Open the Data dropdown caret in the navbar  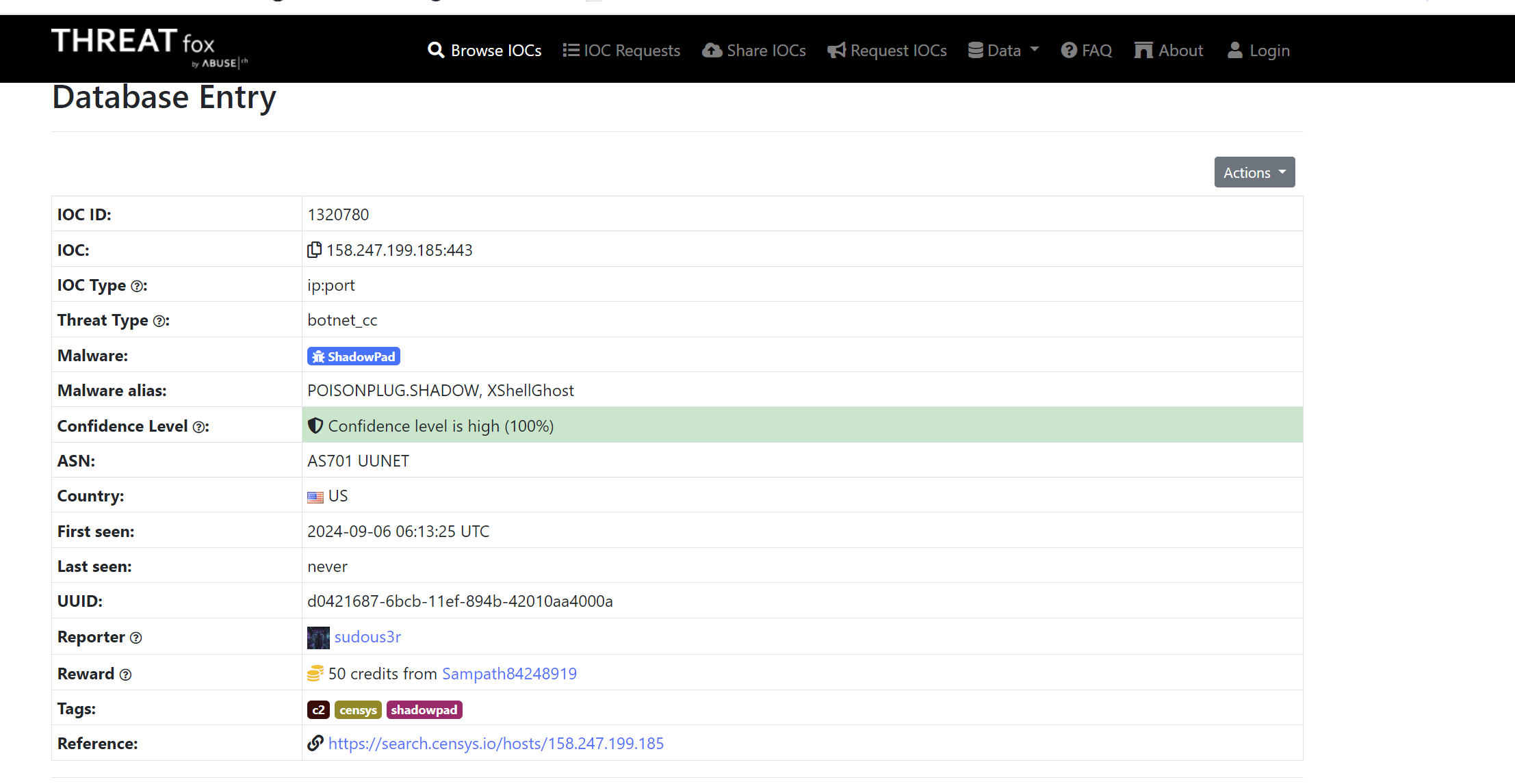[1035, 50]
